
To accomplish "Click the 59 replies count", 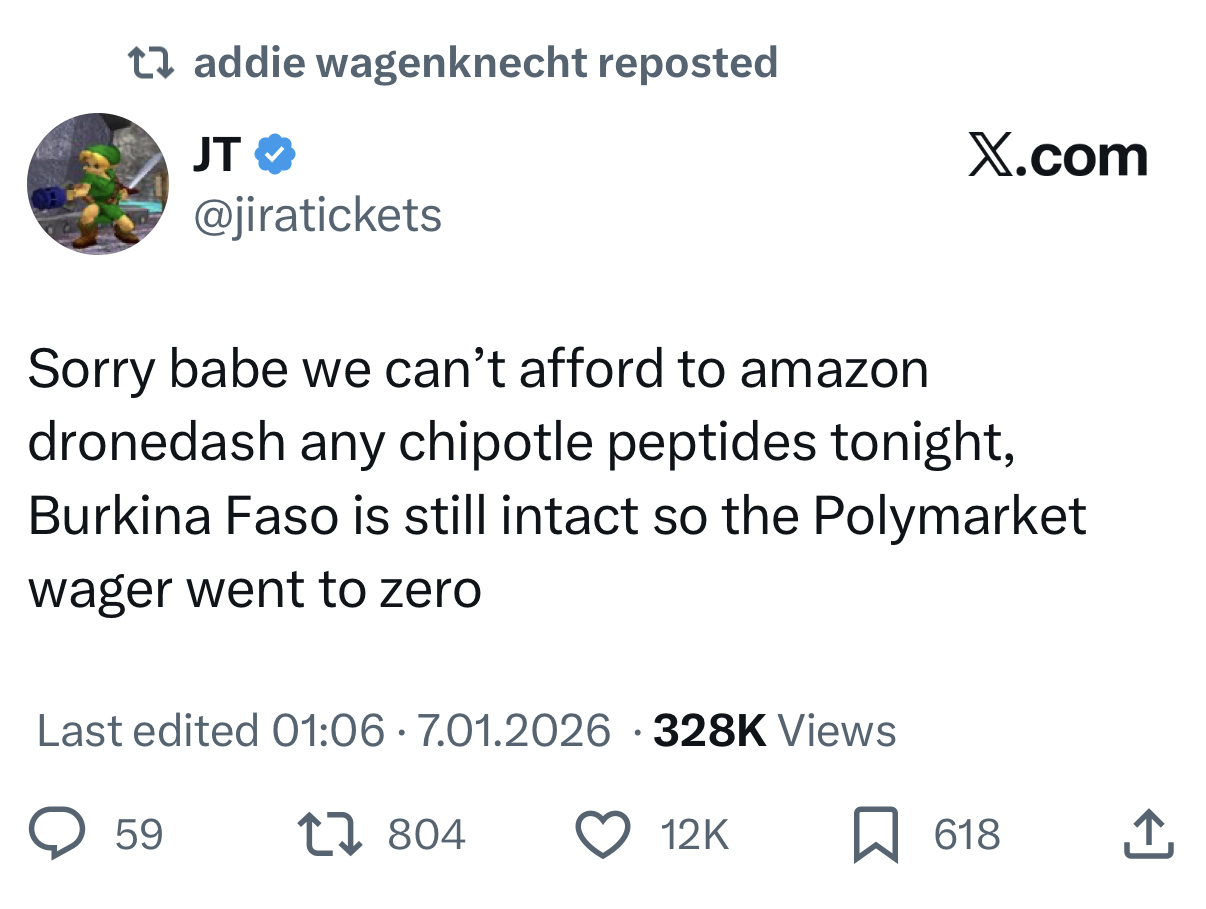I will tap(139, 834).
